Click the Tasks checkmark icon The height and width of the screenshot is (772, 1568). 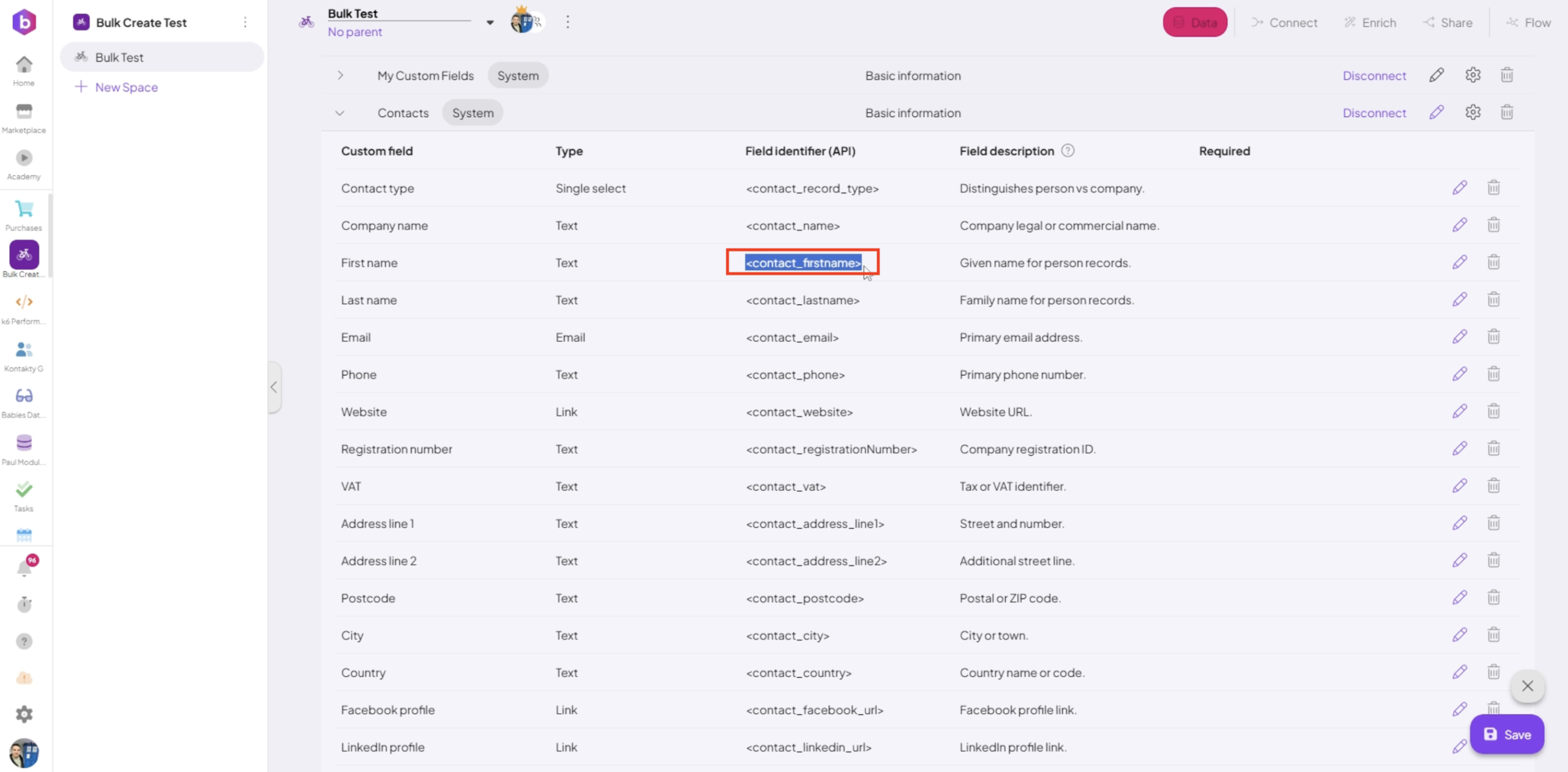(24, 490)
